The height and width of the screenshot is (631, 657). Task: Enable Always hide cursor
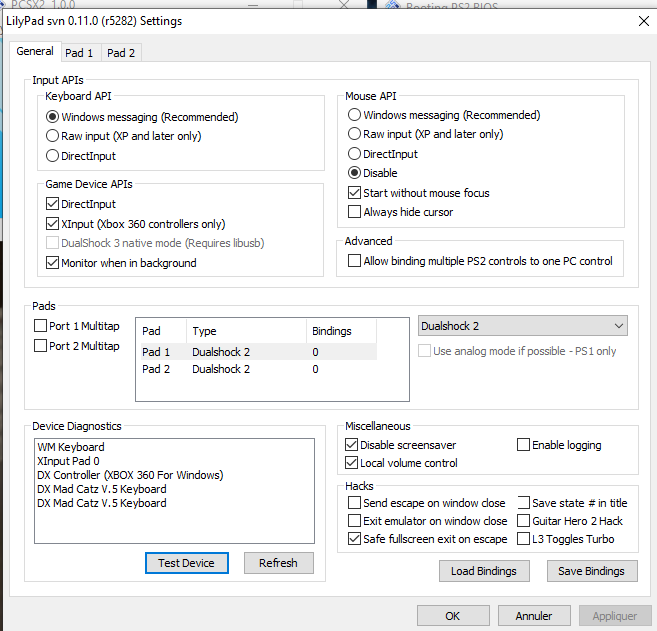(x=355, y=212)
